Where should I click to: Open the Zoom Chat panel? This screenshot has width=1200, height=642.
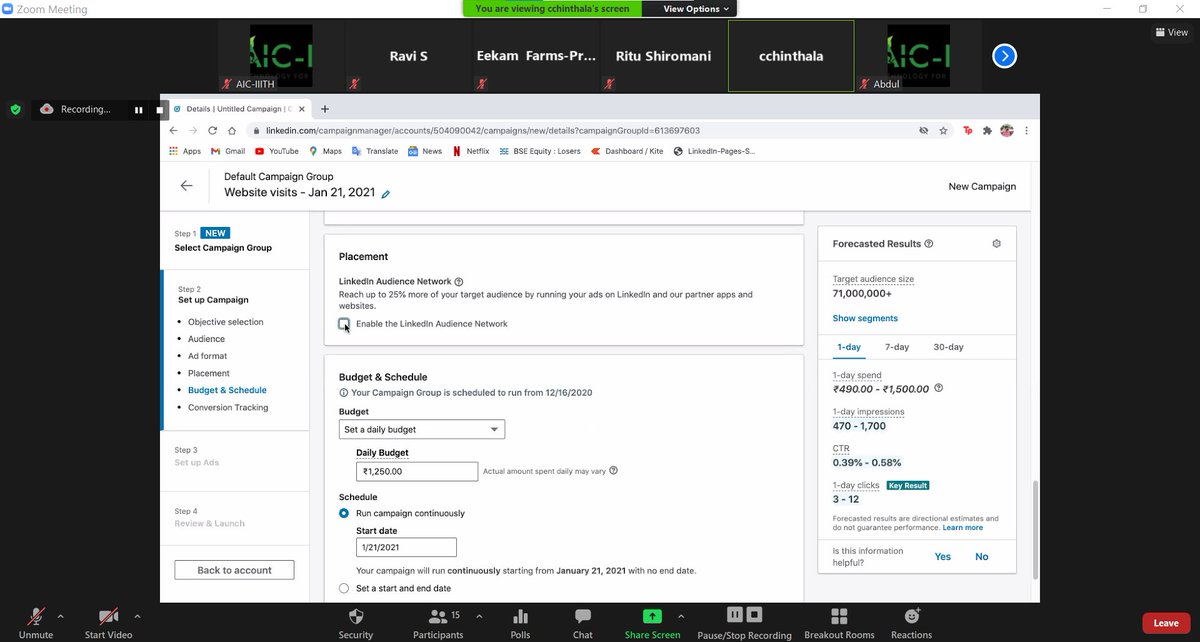583,621
